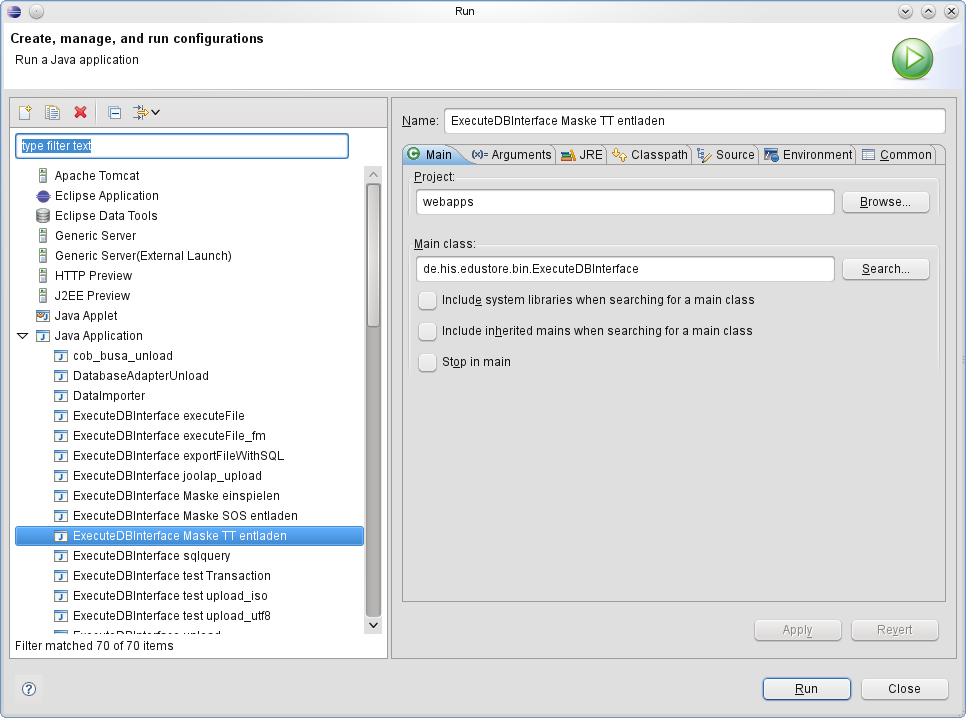The image size is (966, 718).
Task: Click the DatabaseAdapterUnload configuration icon
Action: [x=60, y=376]
